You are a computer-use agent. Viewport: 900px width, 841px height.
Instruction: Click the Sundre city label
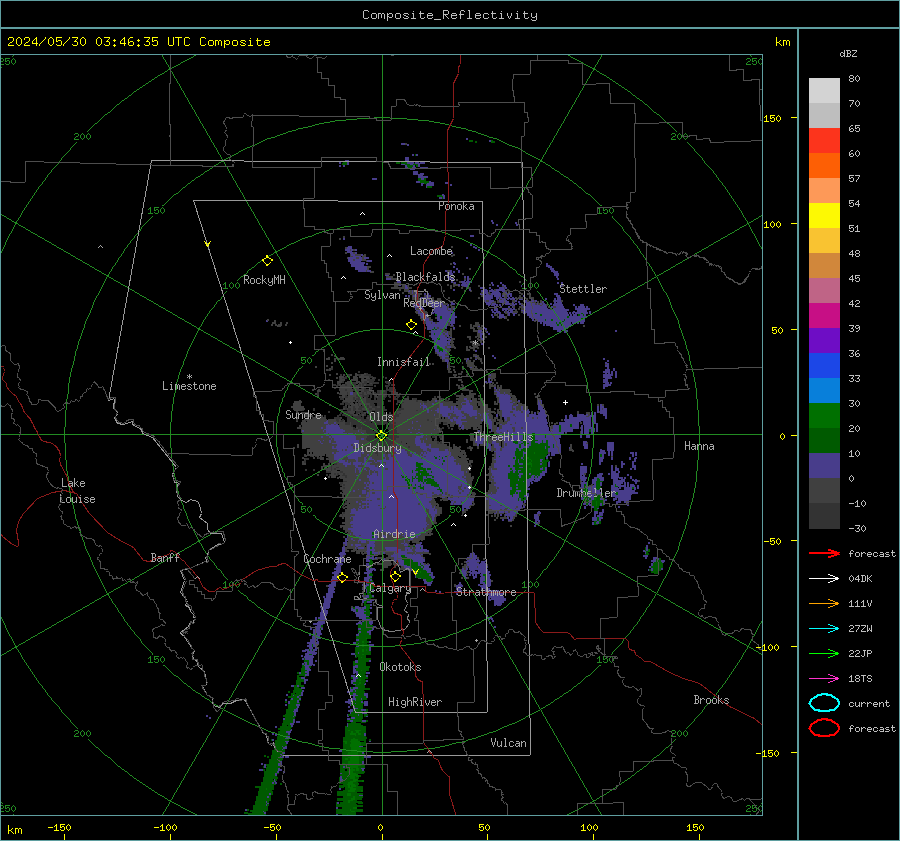tap(303, 414)
